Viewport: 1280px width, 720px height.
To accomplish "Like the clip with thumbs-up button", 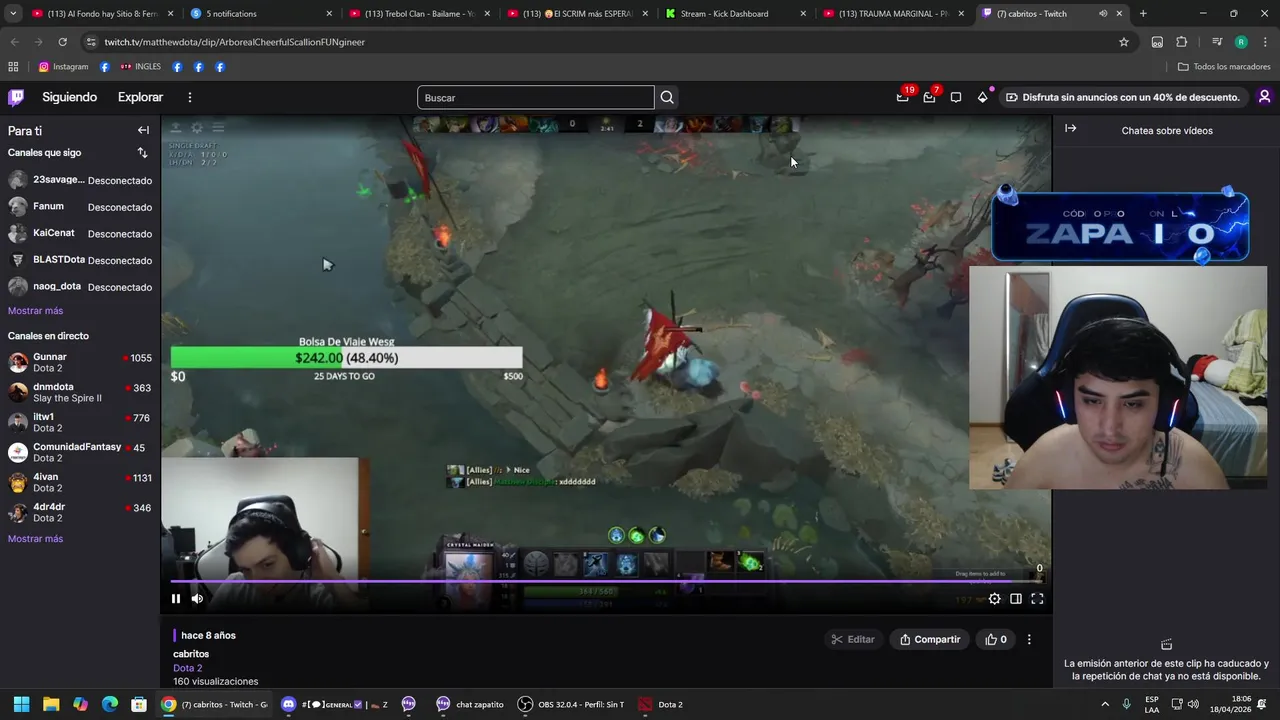I will (x=996, y=639).
